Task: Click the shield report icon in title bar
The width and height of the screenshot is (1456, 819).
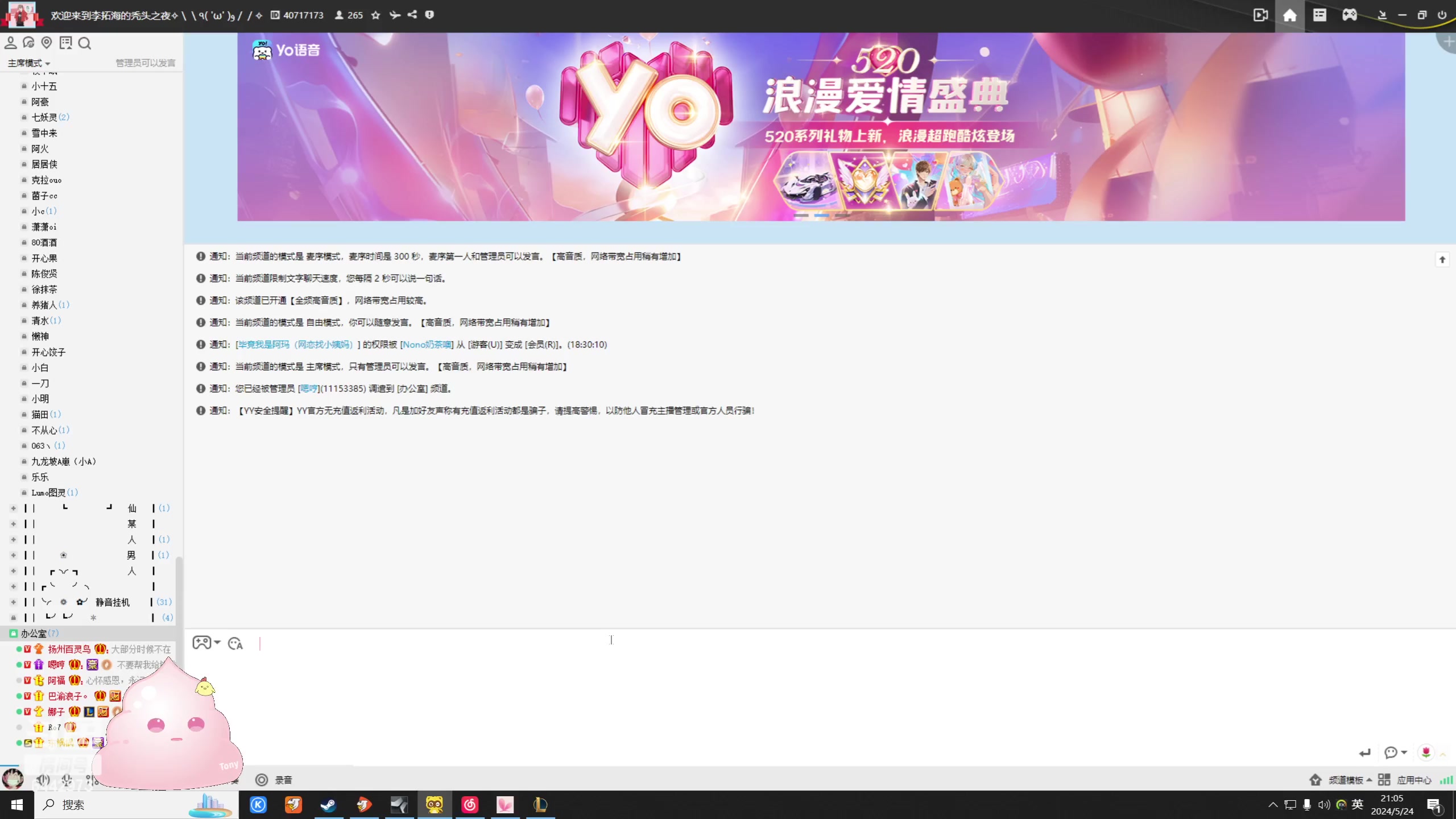Action: click(429, 15)
